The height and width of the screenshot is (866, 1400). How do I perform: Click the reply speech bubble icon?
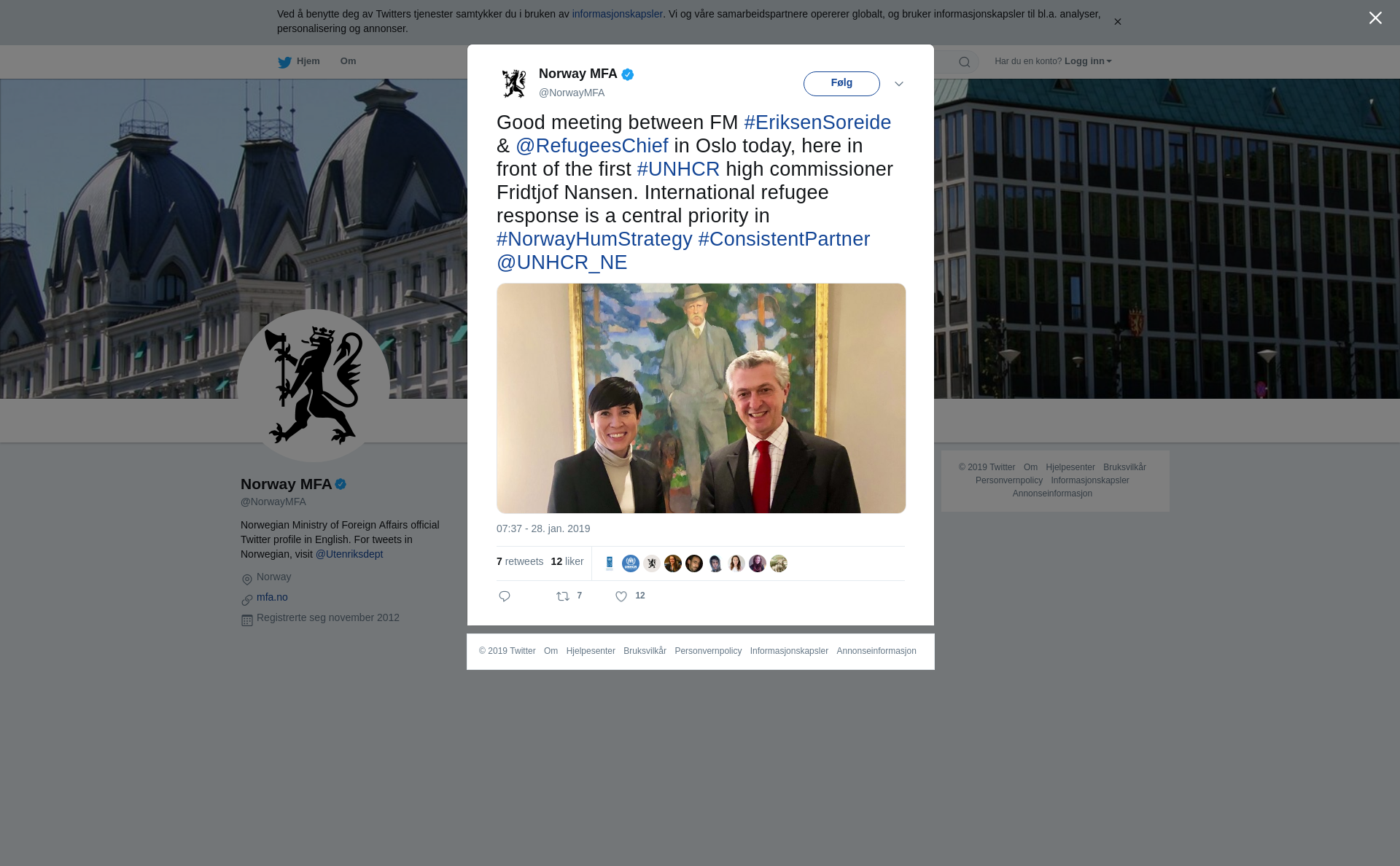coord(505,596)
